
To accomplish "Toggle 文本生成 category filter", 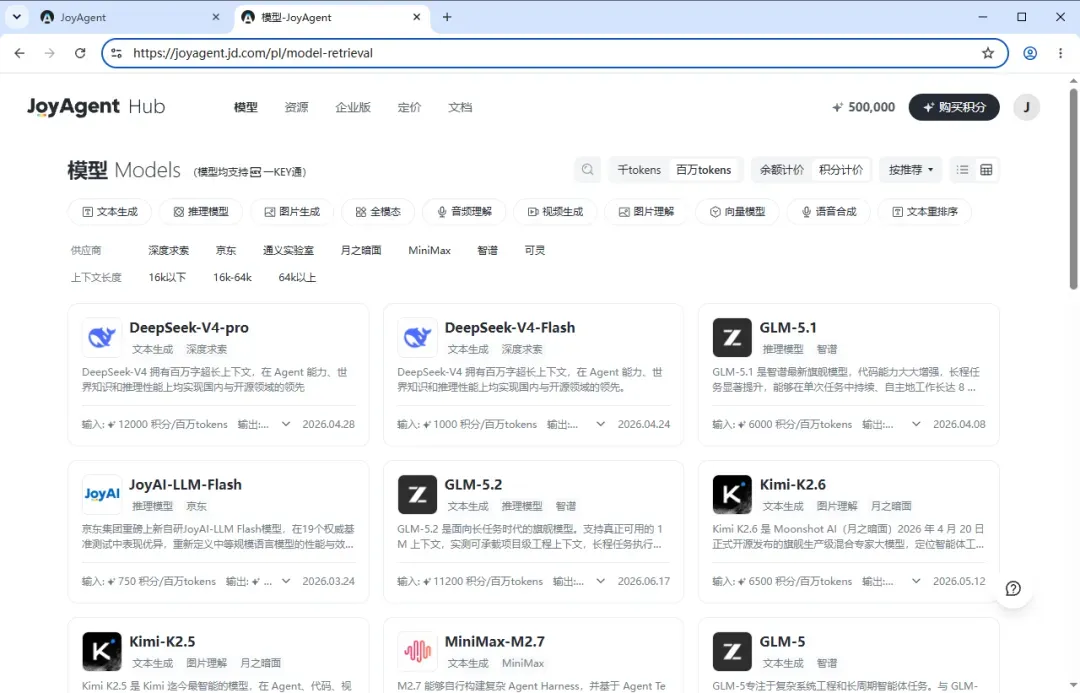I will pos(110,211).
